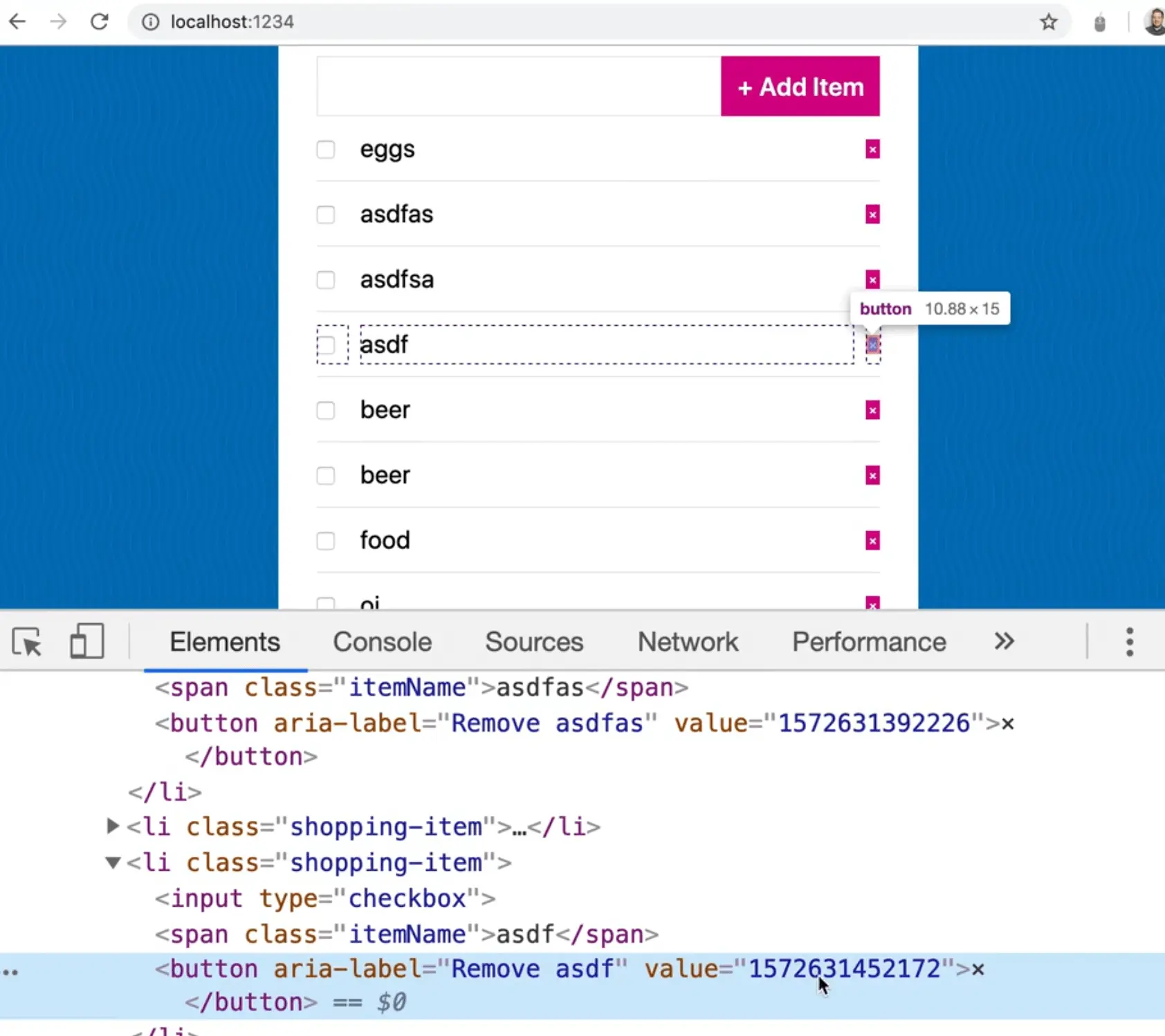
Task: Click the browser back arrow
Action: tap(17, 22)
